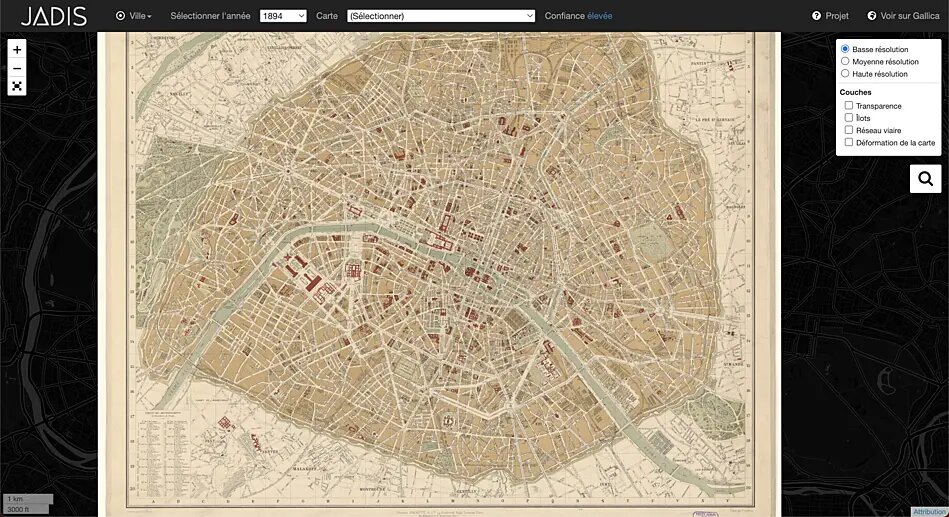The image size is (949, 517).
Task: Zoom out with the minus button
Action: pyautogui.click(x=17, y=68)
